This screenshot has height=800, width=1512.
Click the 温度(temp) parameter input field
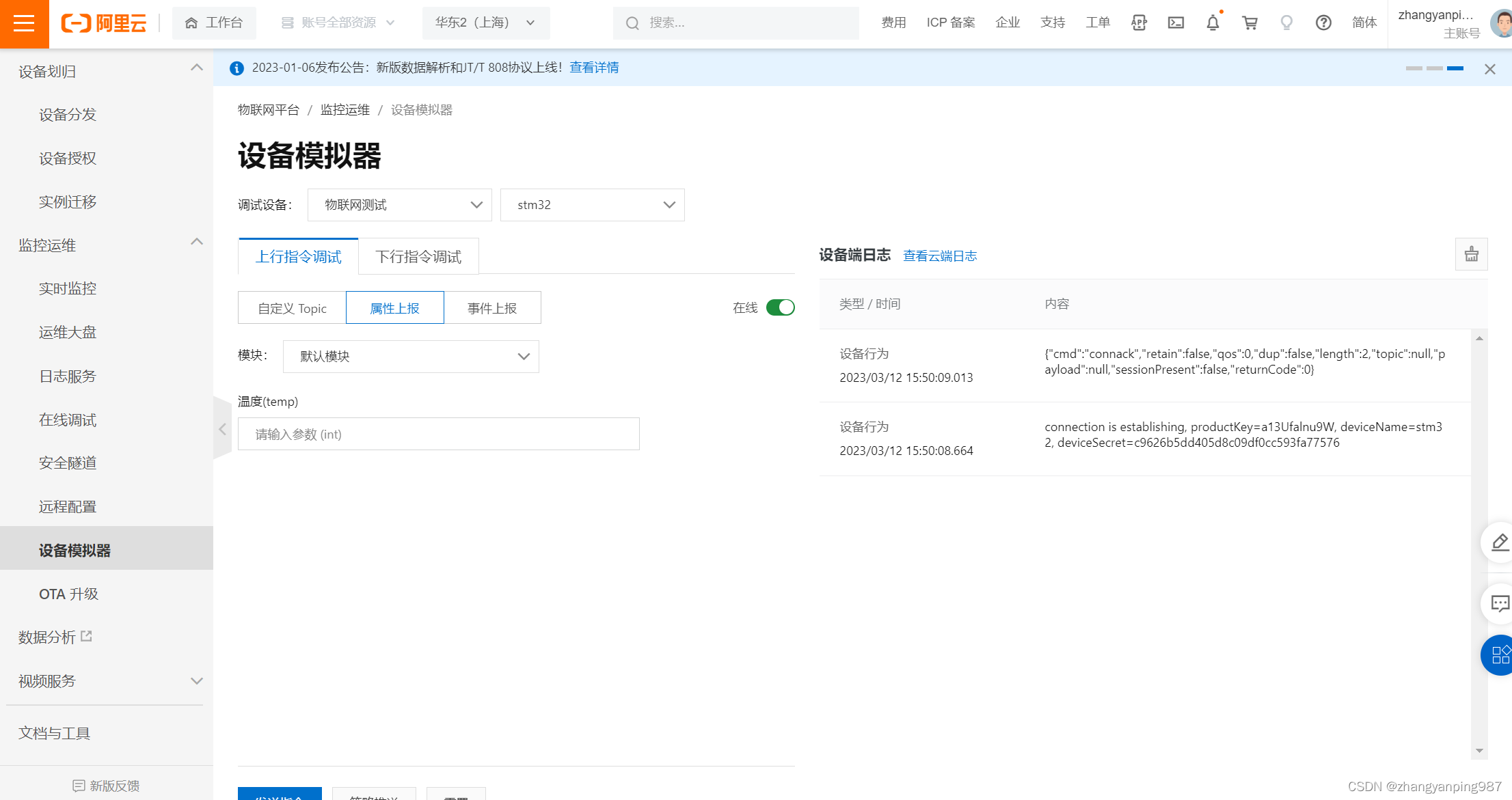(438, 435)
